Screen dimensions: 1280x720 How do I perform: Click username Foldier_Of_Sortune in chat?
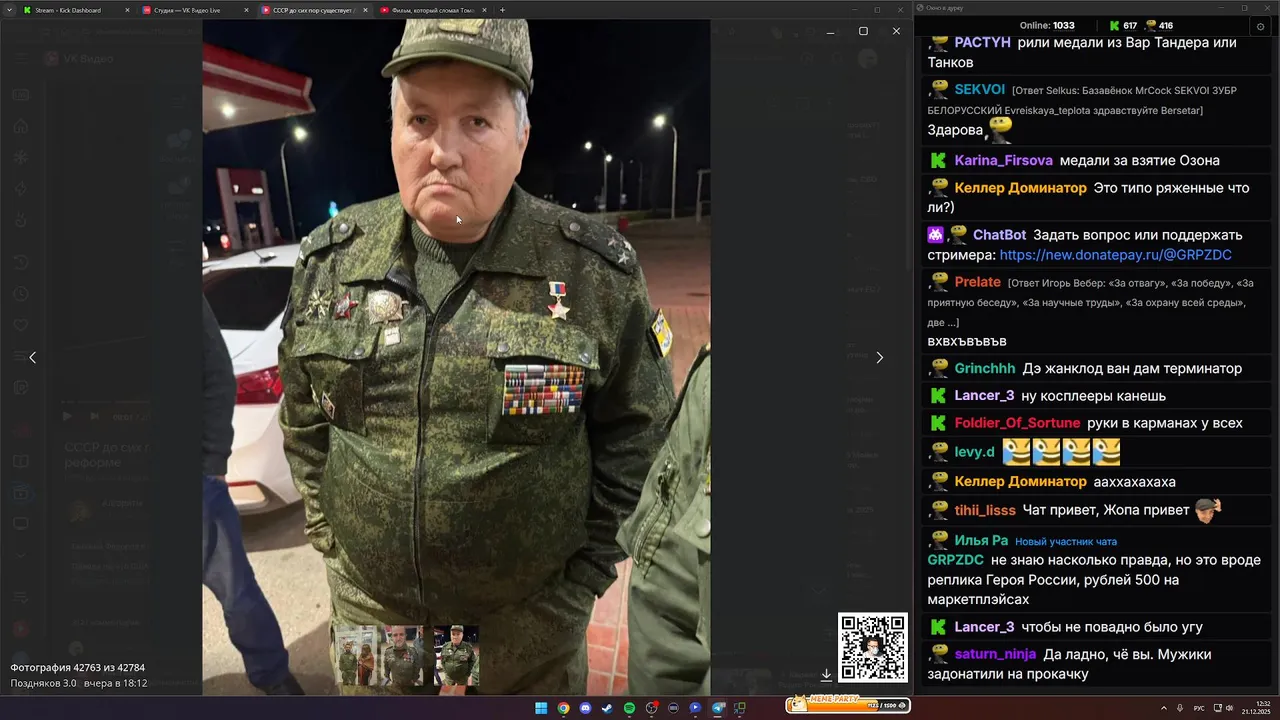1017,423
